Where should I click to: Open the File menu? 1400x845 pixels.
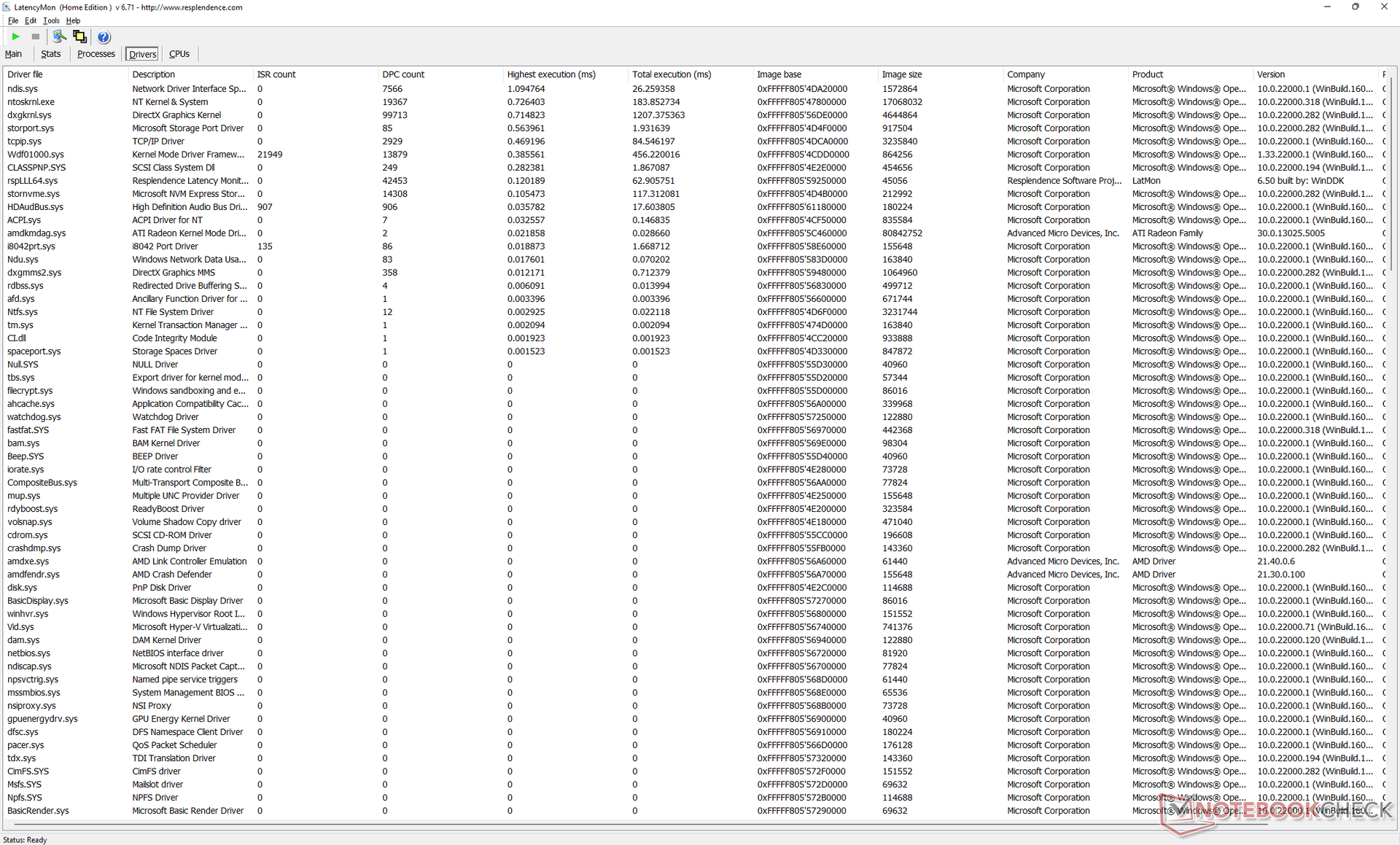click(x=13, y=20)
